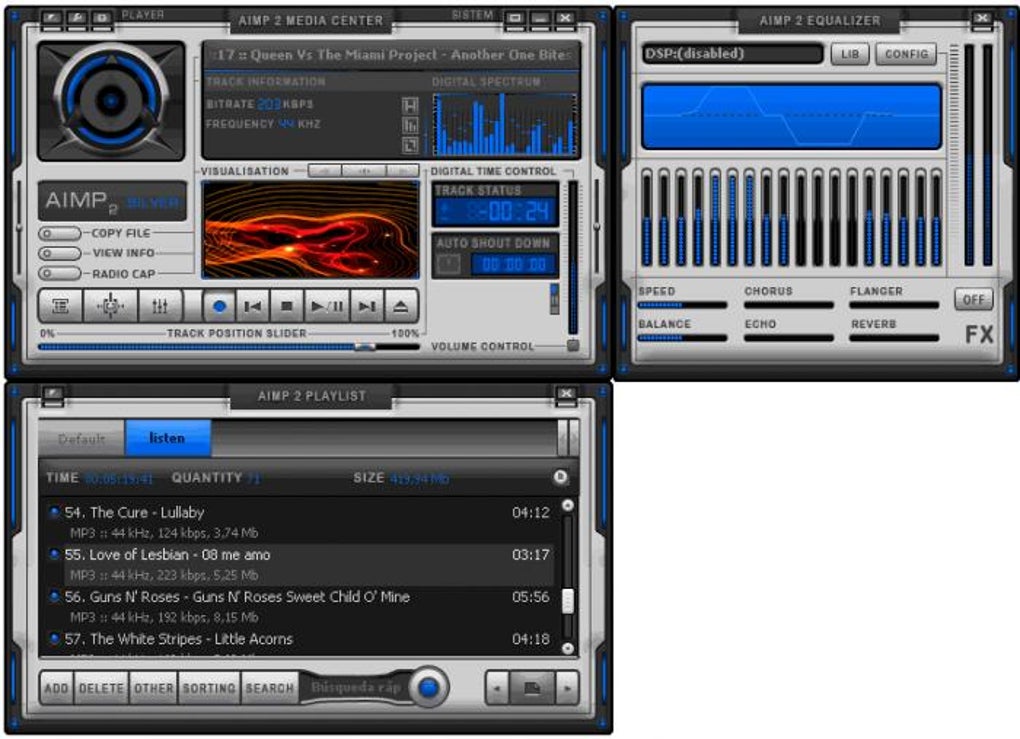Select track 57. The White Stripes - Little Acorns
Viewport: 1020px width, 739px height.
[300, 641]
